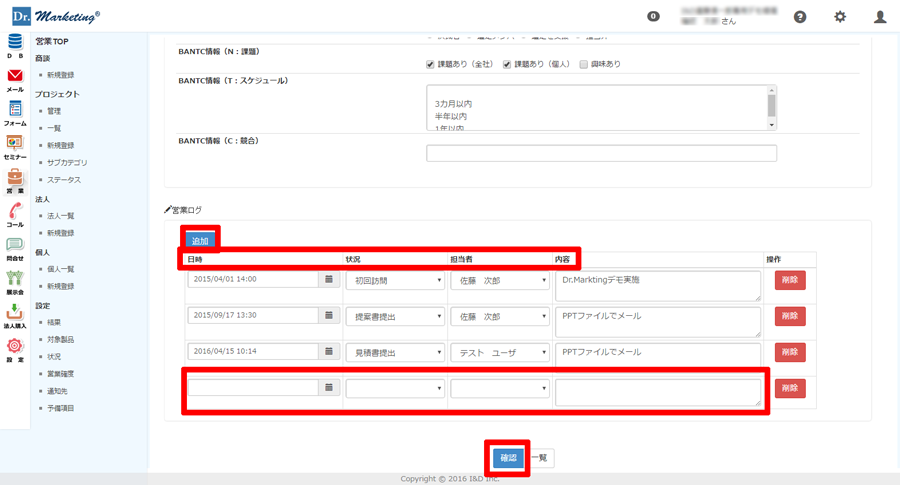This screenshot has height=485, width=900.
Task: Open the help question mark icon
Action: point(800,17)
